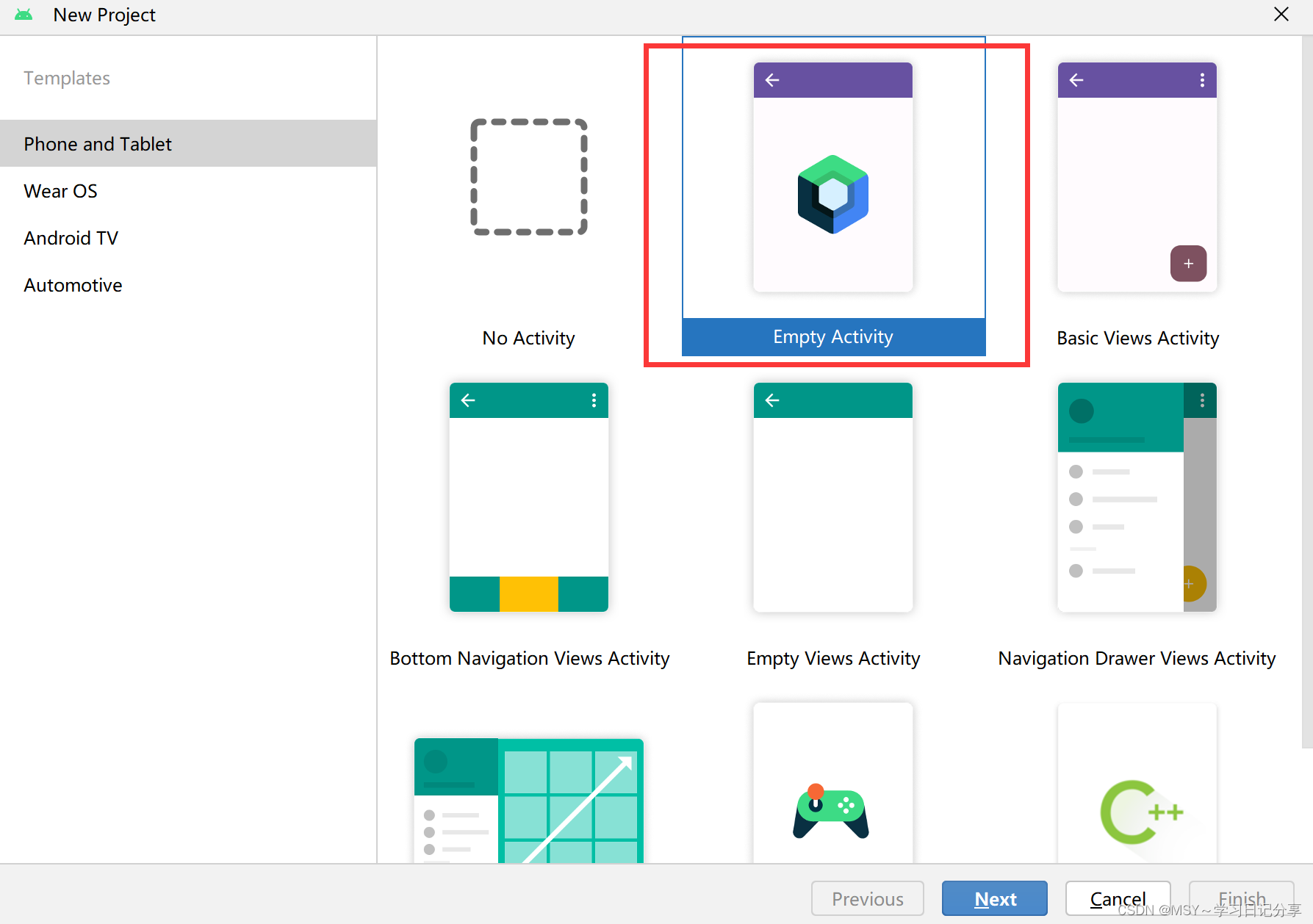The width and height of the screenshot is (1313, 924).
Task: Pick the Empty Views Activity thumbnail
Action: click(x=833, y=497)
